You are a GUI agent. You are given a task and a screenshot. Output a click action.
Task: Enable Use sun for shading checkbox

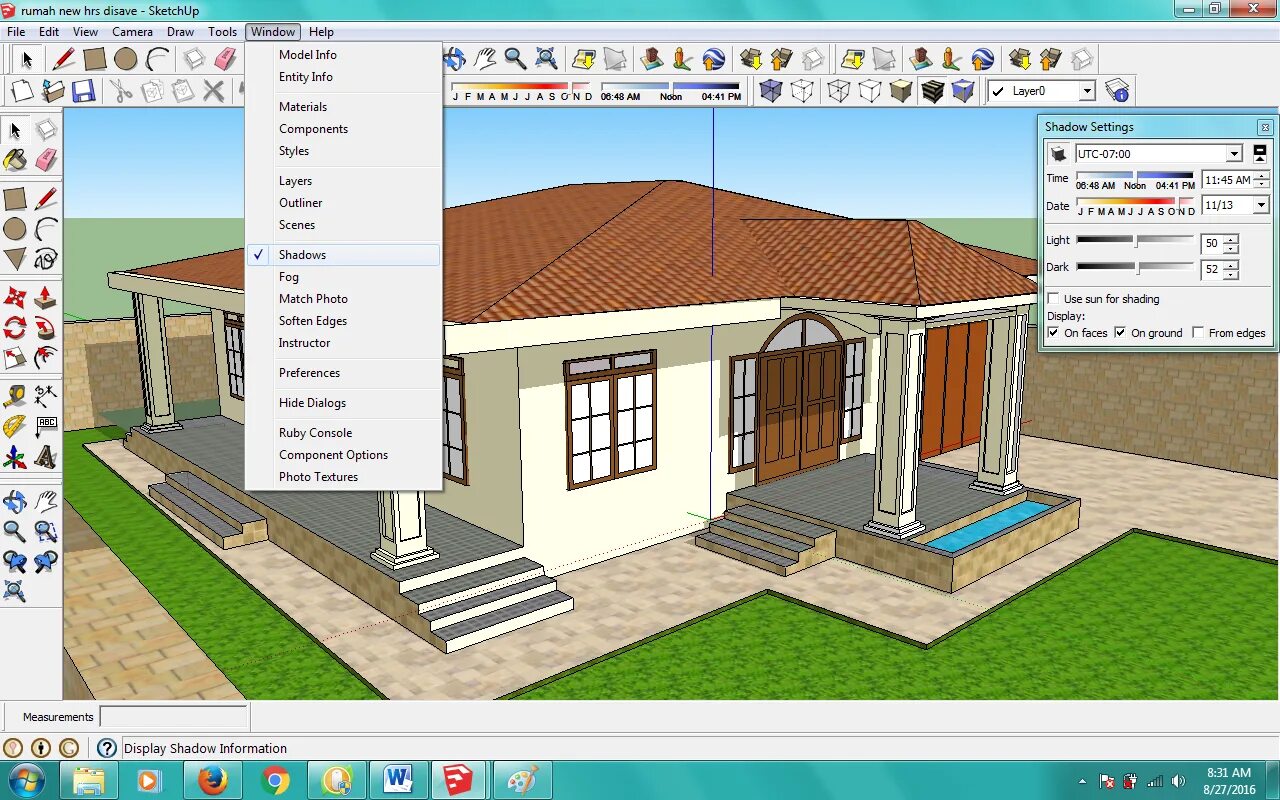(1053, 299)
